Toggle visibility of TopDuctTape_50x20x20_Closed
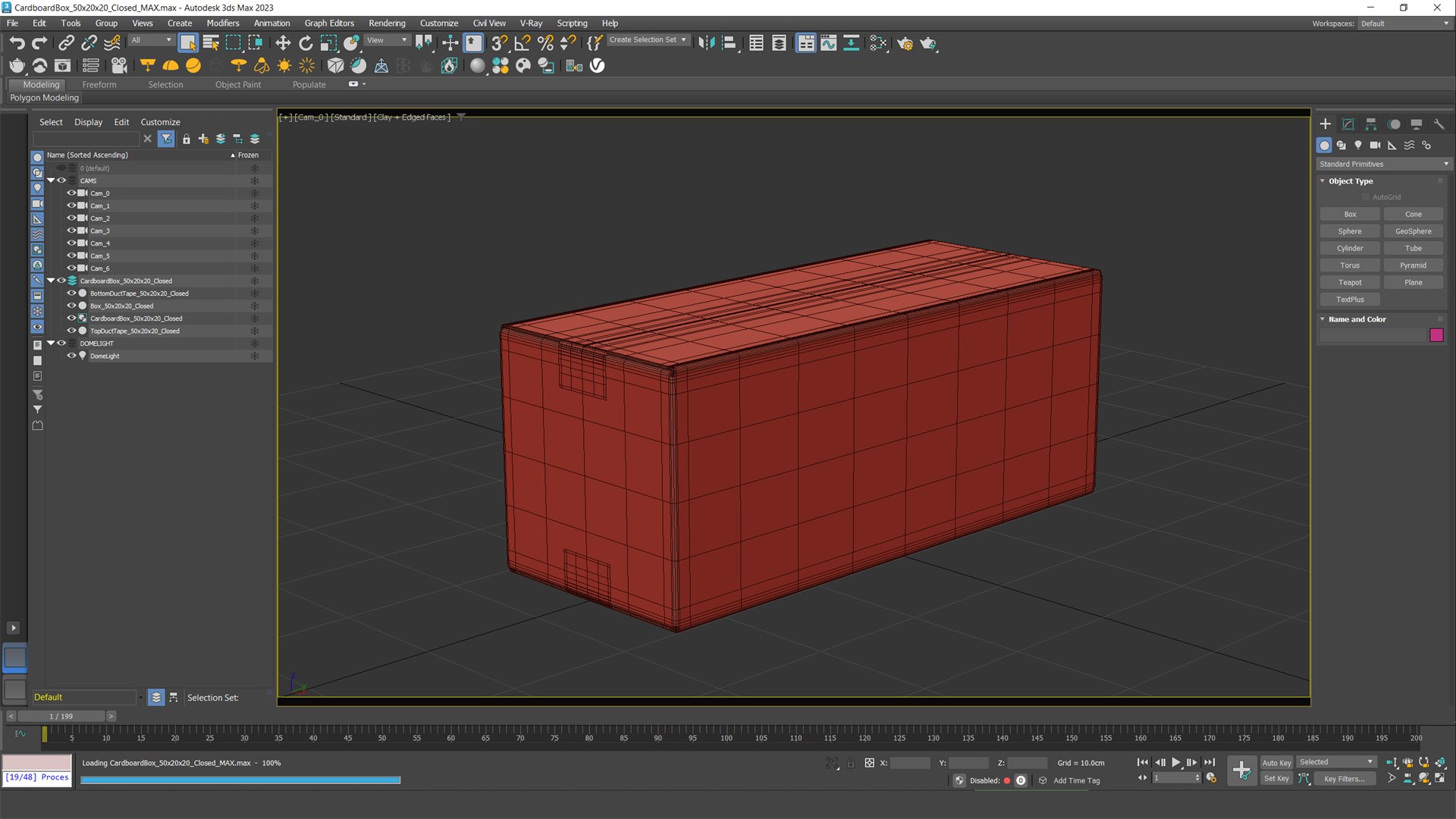 pos(71,331)
